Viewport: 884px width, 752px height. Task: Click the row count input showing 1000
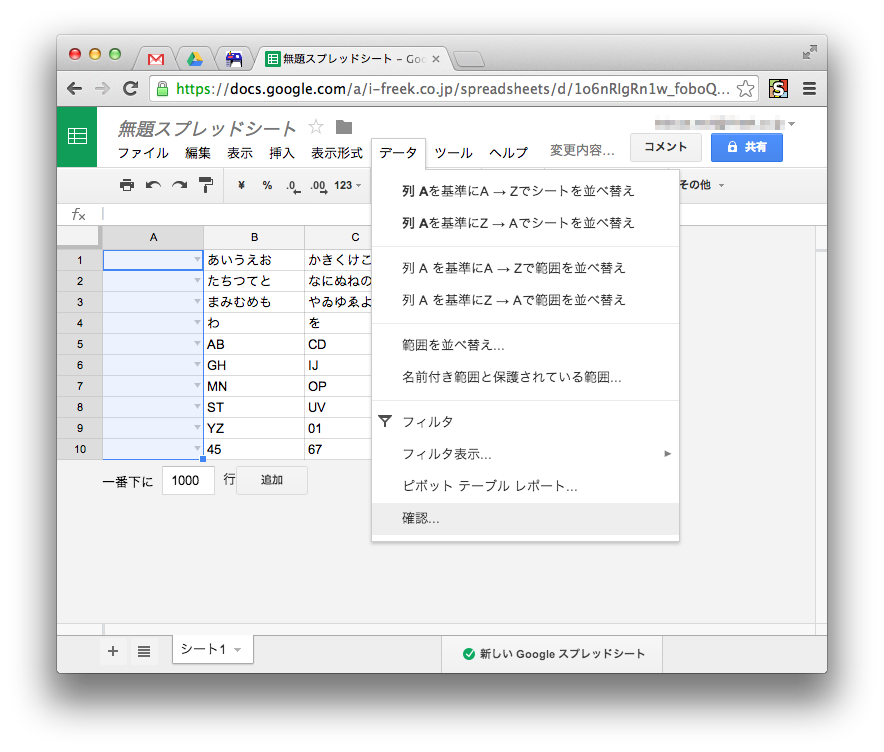(x=188, y=480)
